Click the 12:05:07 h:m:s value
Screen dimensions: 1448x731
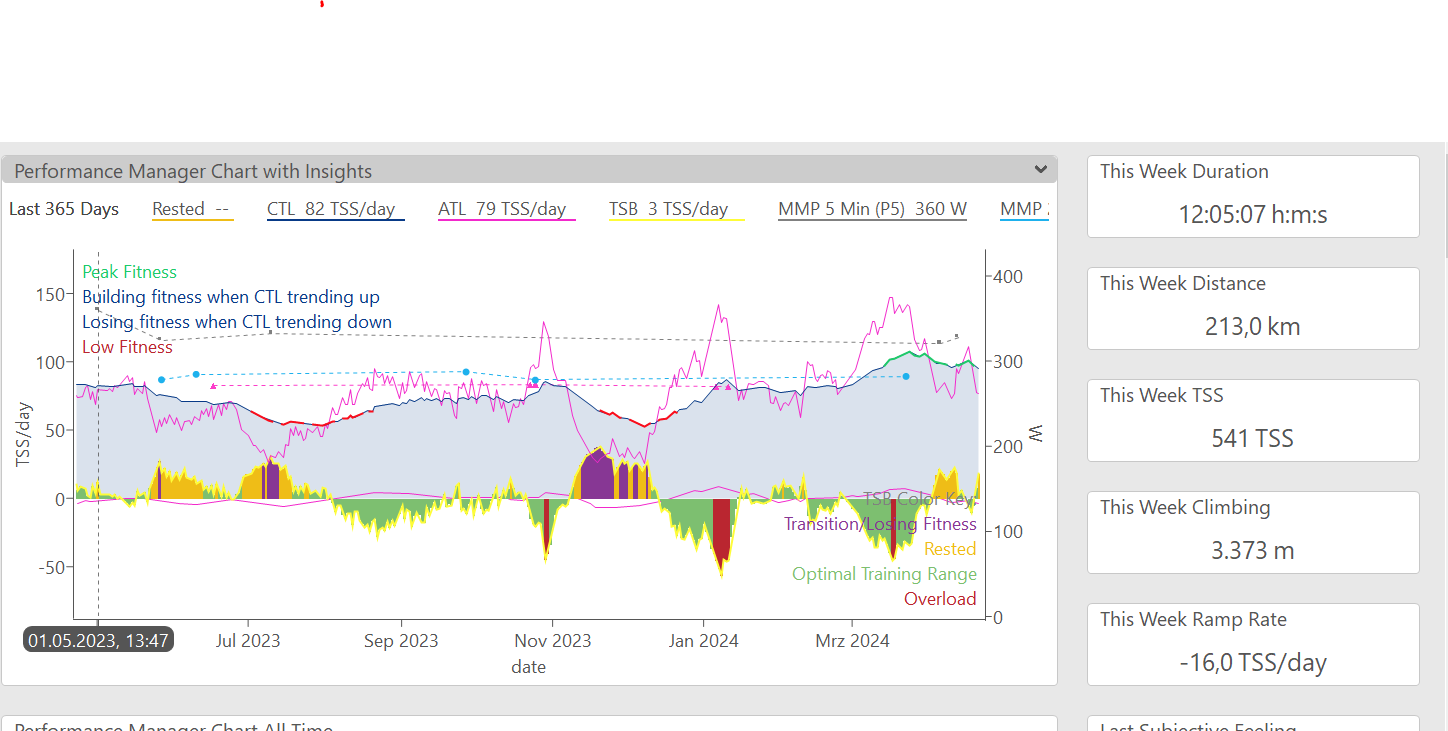pyautogui.click(x=1252, y=214)
